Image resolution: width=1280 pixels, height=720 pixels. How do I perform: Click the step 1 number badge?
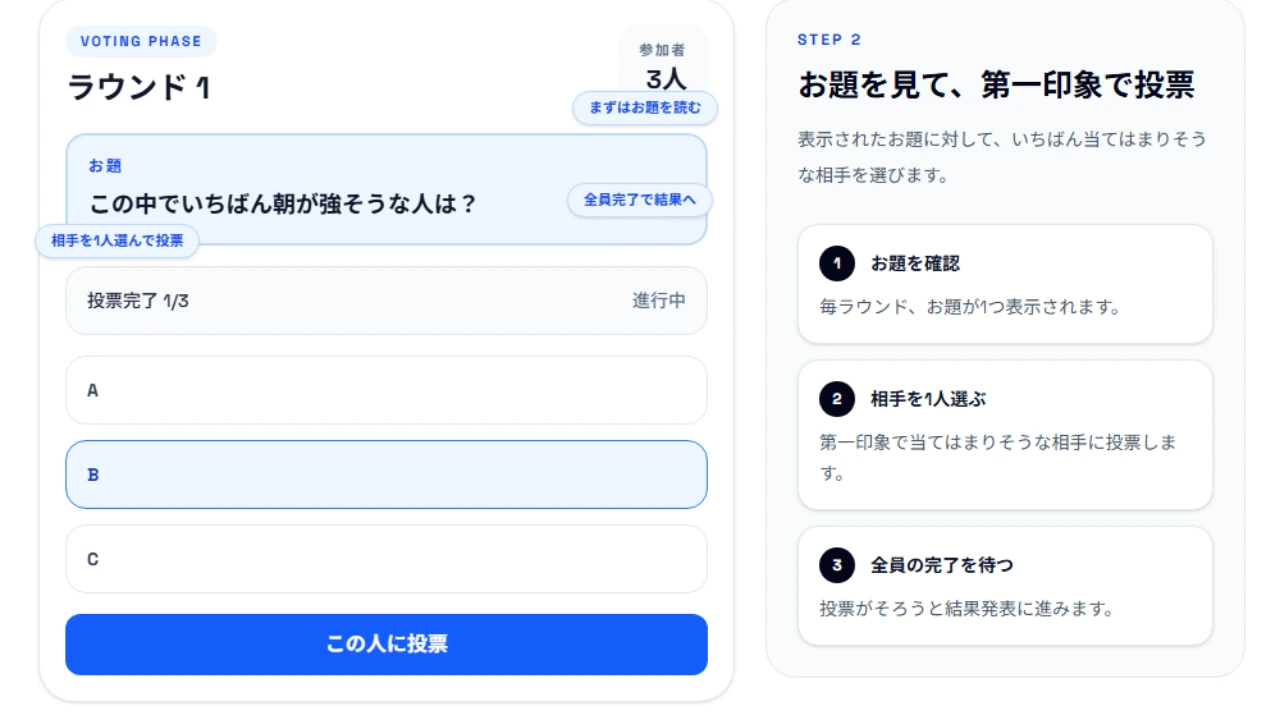pyautogui.click(x=837, y=264)
